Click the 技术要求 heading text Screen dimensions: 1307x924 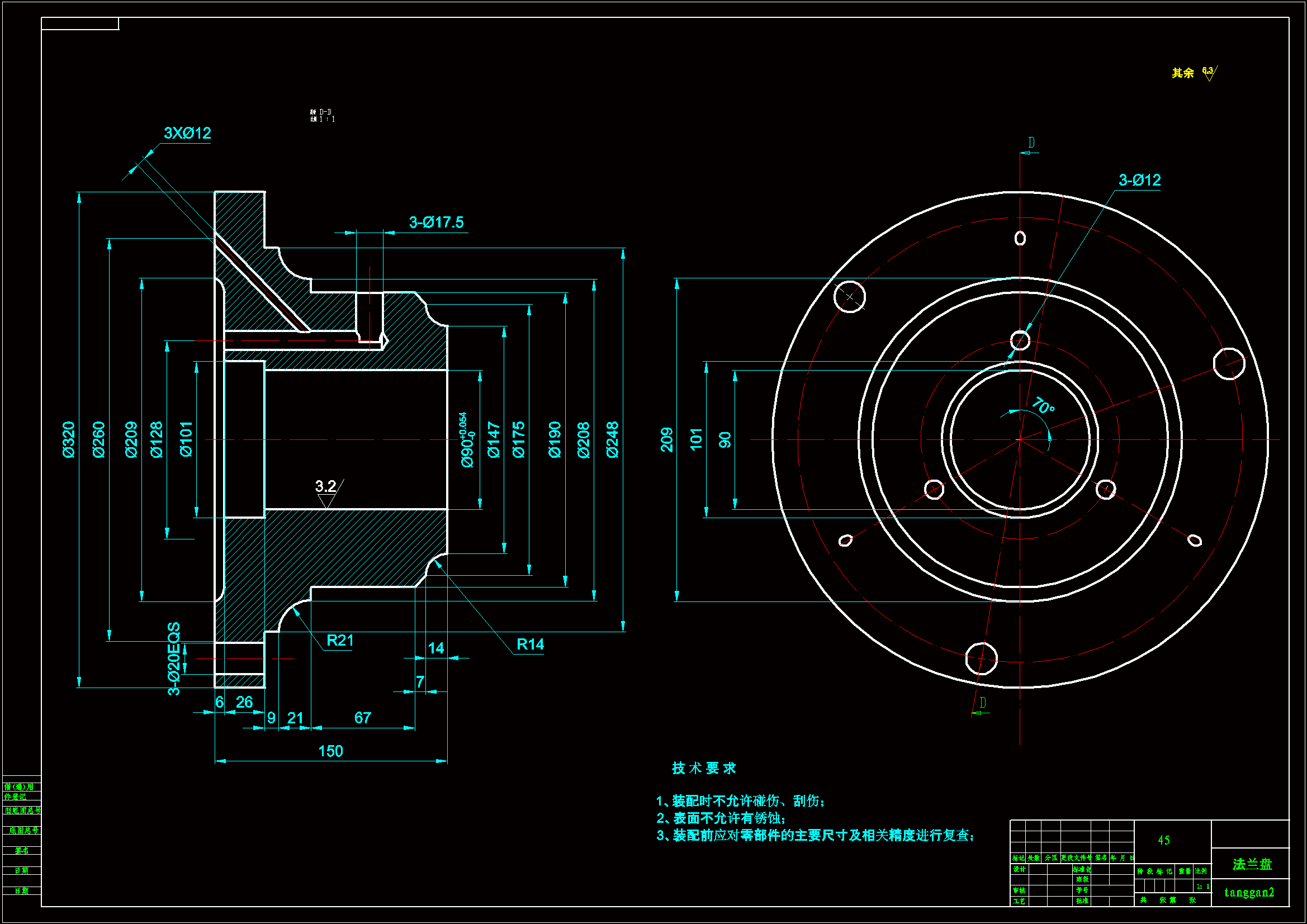pos(704,768)
